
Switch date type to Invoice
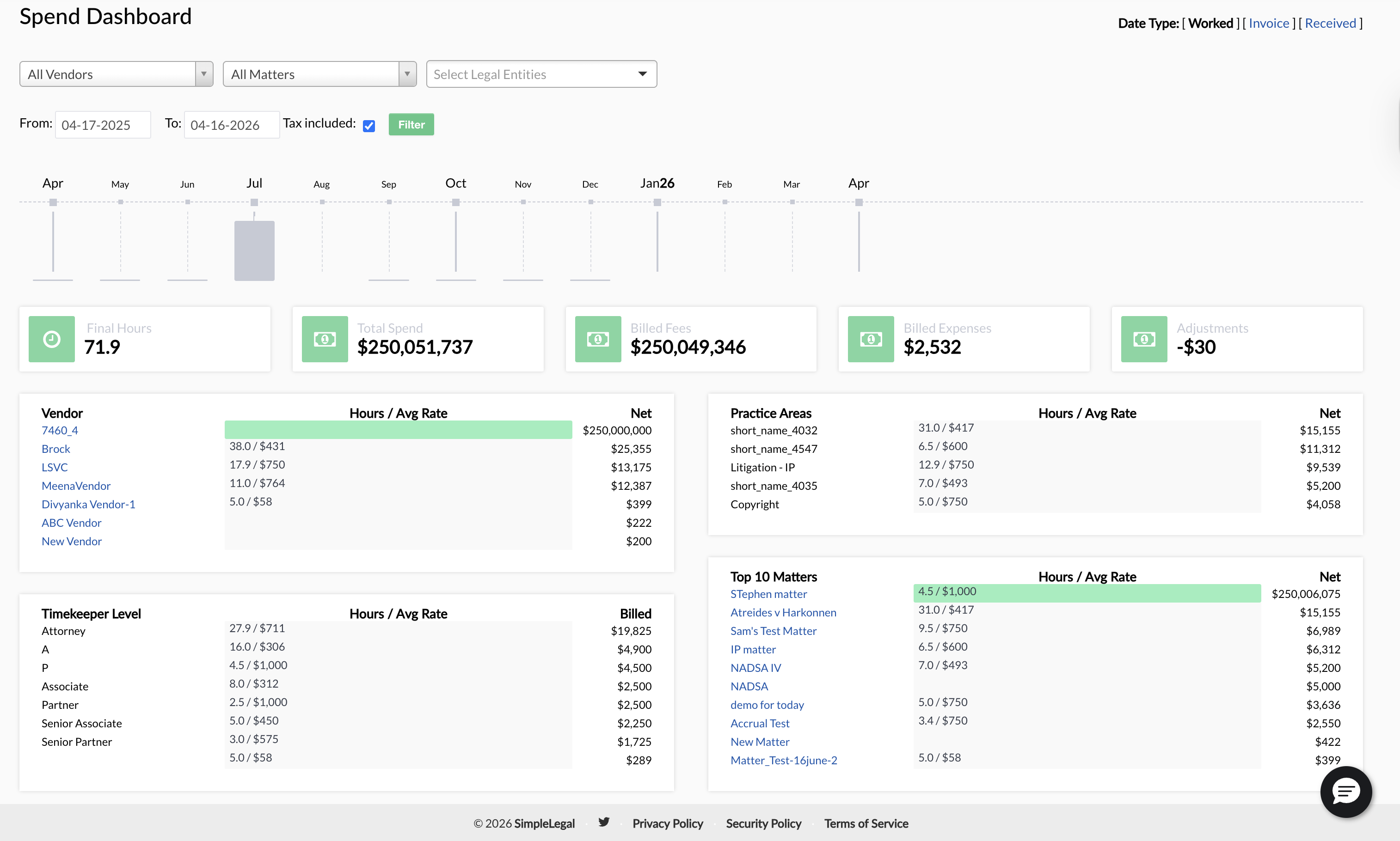pos(1268,23)
